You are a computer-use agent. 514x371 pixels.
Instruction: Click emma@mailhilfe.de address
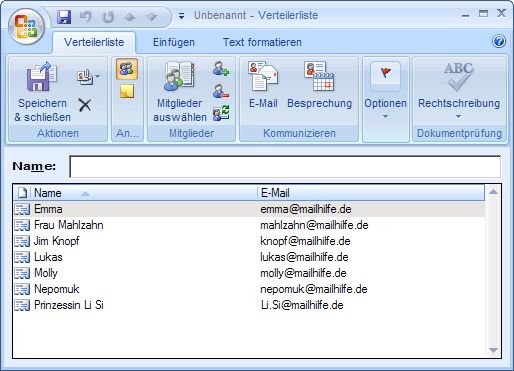coord(306,209)
